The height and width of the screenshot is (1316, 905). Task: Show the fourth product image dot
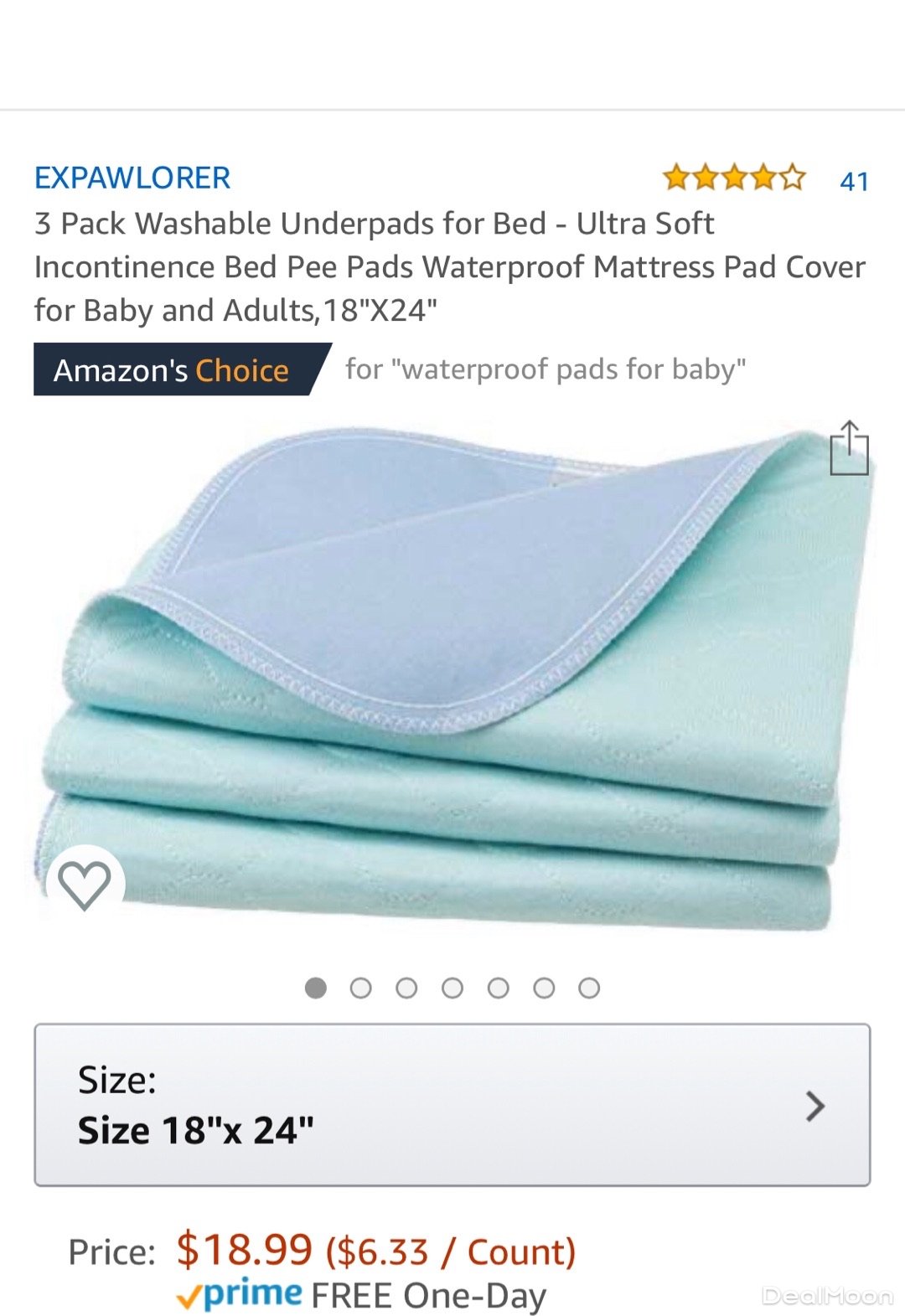point(452,988)
